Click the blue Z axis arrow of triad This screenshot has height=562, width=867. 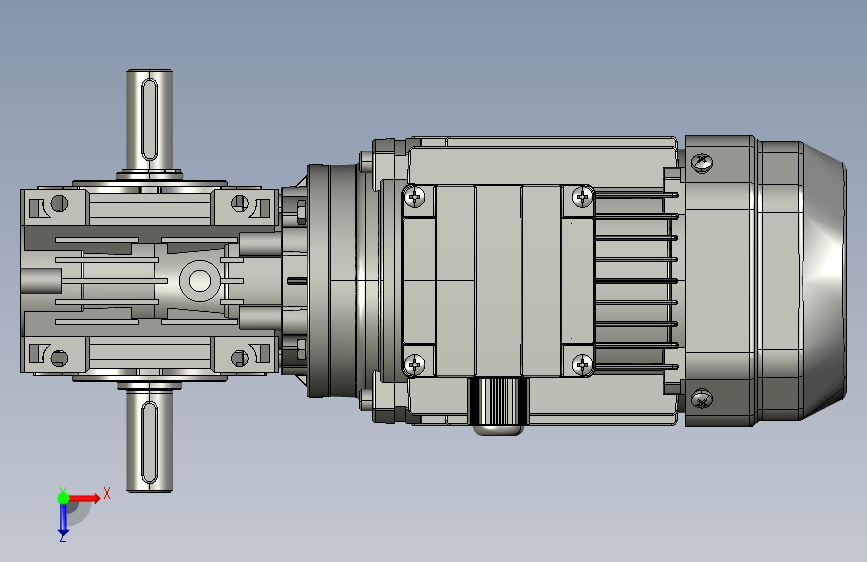[63, 520]
